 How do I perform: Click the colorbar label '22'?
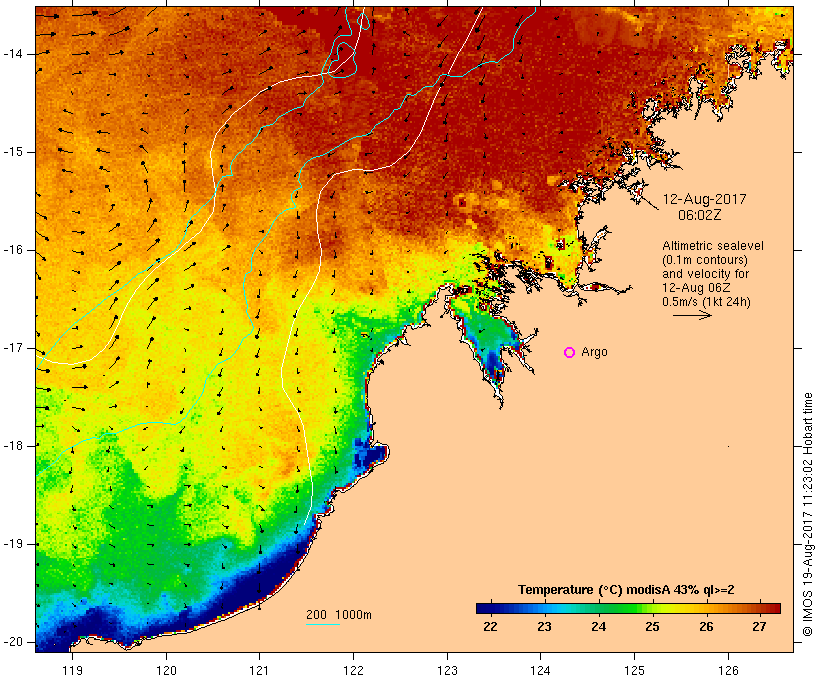(x=490, y=627)
